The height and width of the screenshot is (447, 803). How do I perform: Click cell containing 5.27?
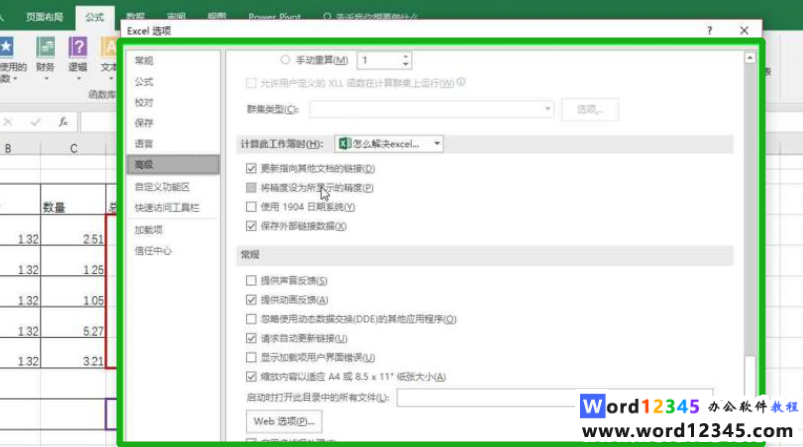(73, 322)
